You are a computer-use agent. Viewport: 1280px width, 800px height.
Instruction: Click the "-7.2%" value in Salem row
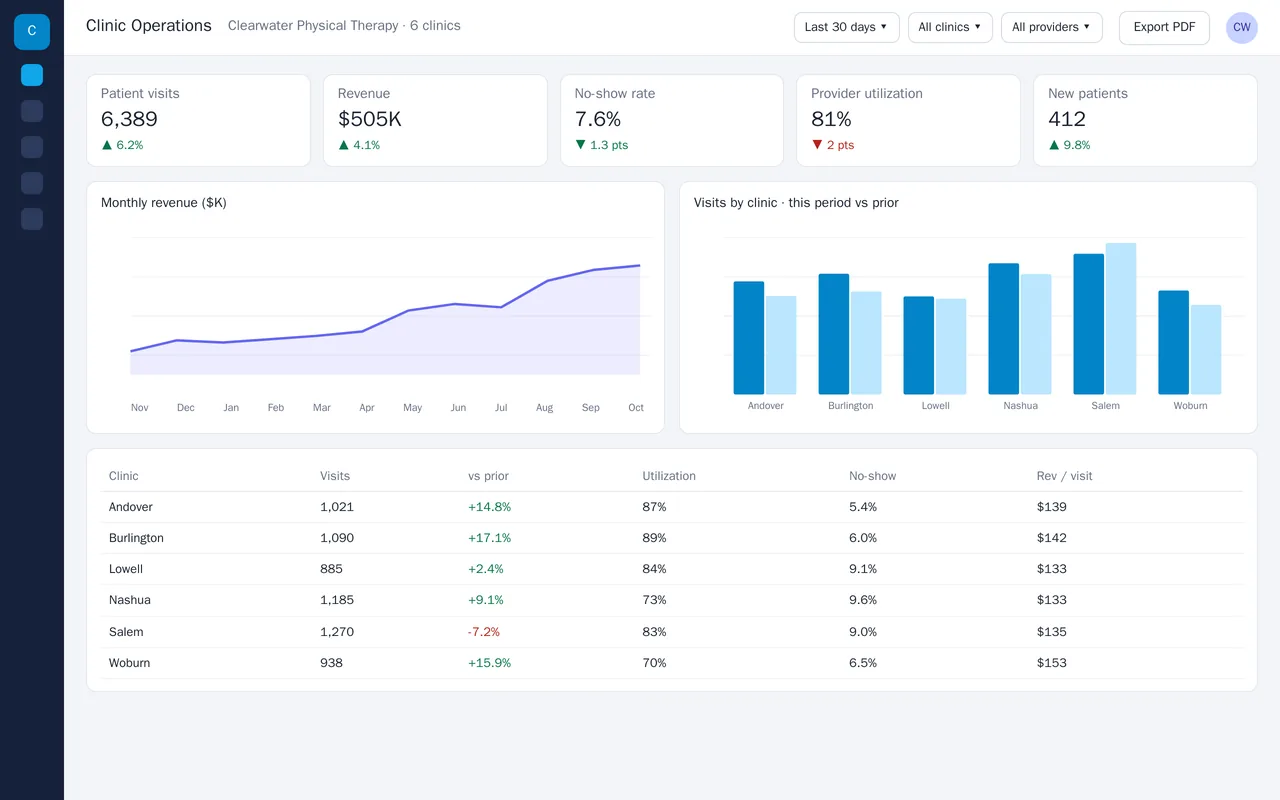coord(484,632)
